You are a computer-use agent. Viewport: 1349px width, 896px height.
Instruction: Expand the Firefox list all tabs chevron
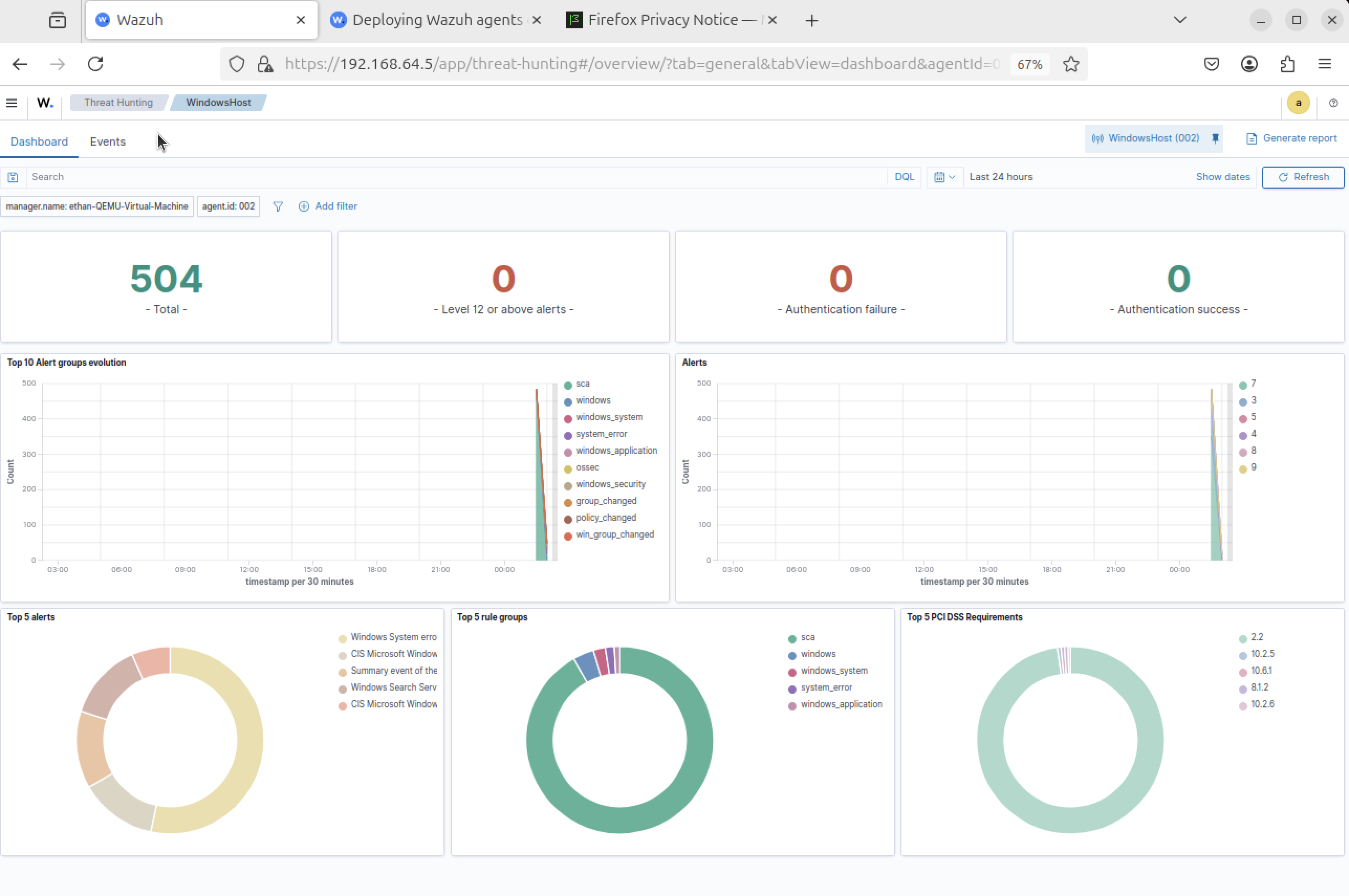(1180, 20)
